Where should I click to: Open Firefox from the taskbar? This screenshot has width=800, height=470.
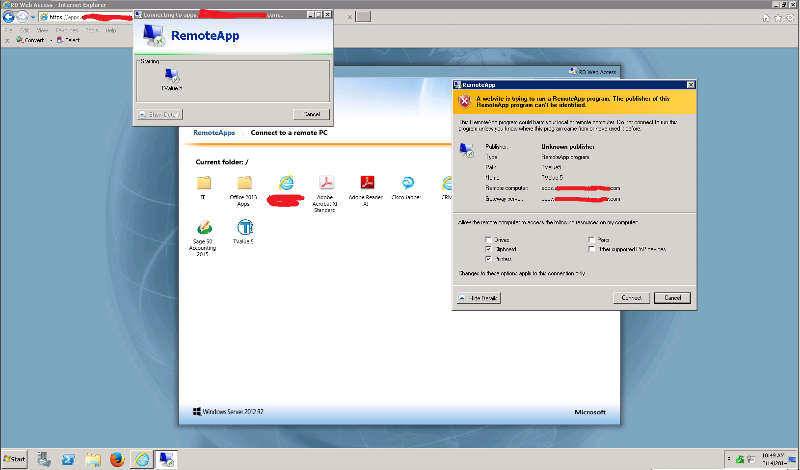(x=117, y=459)
